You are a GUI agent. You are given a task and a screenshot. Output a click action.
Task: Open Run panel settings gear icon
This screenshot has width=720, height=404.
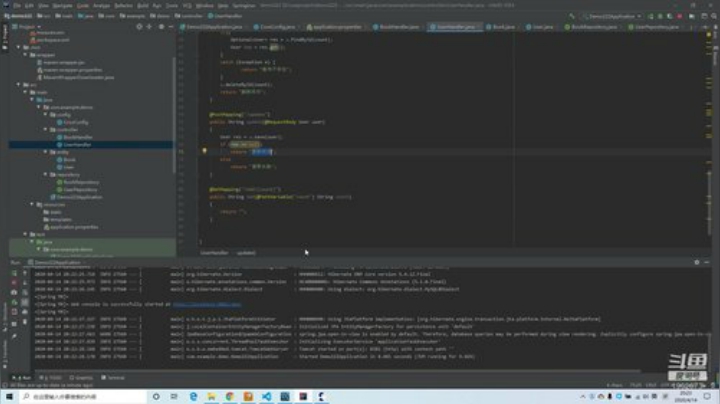697,262
